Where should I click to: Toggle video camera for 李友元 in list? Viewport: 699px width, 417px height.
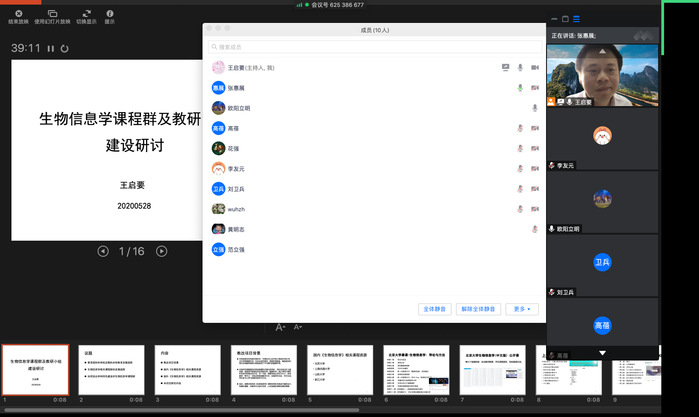pyautogui.click(x=535, y=169)
